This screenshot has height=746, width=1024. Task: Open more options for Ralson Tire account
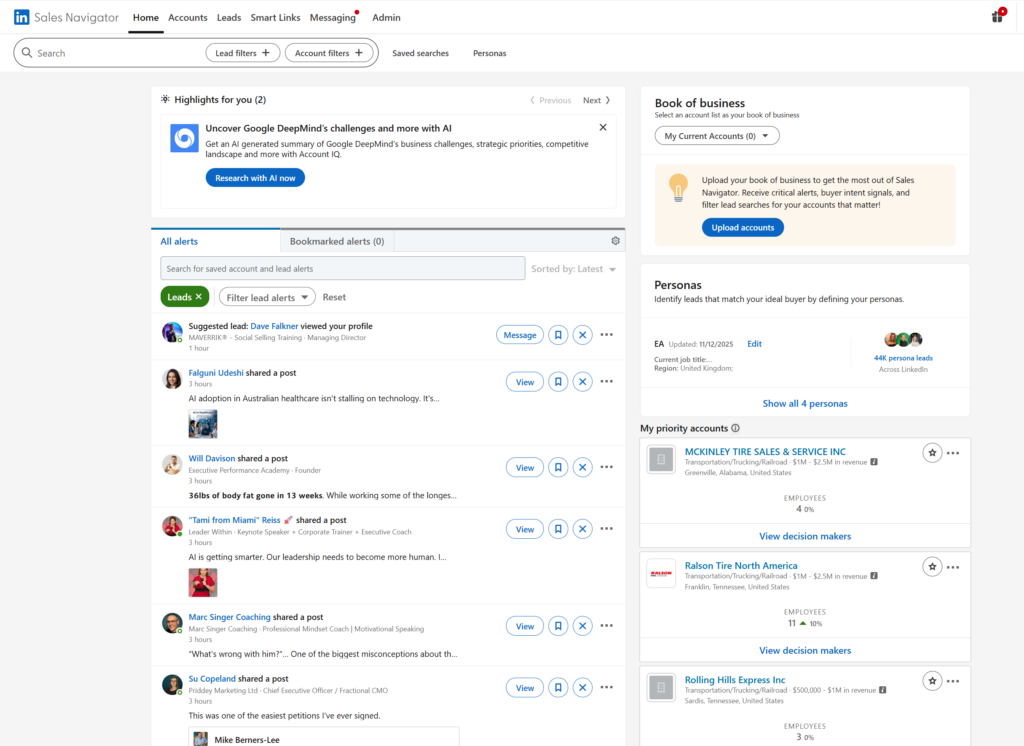tap(953, 567)
